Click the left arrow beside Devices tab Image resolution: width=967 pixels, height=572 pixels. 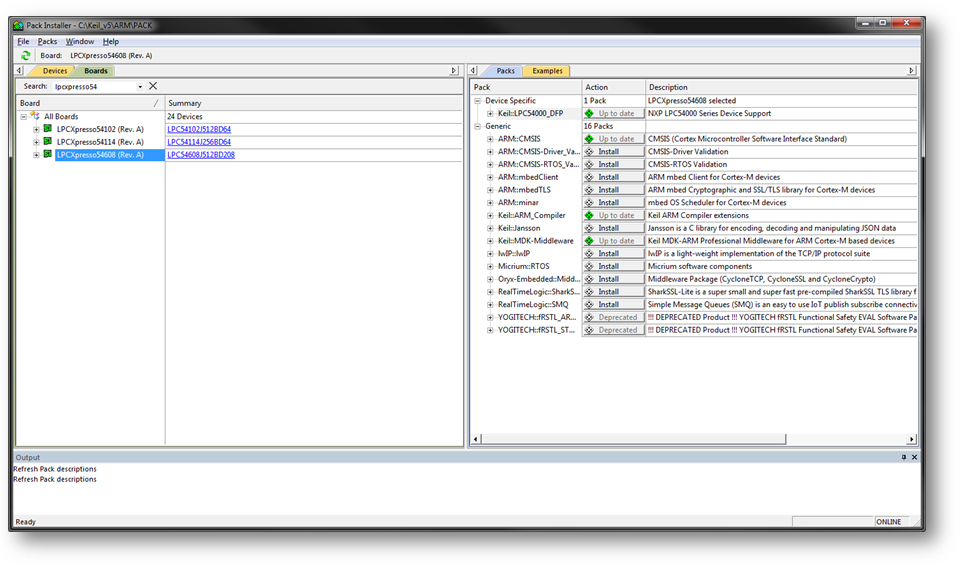click(20, 71)
